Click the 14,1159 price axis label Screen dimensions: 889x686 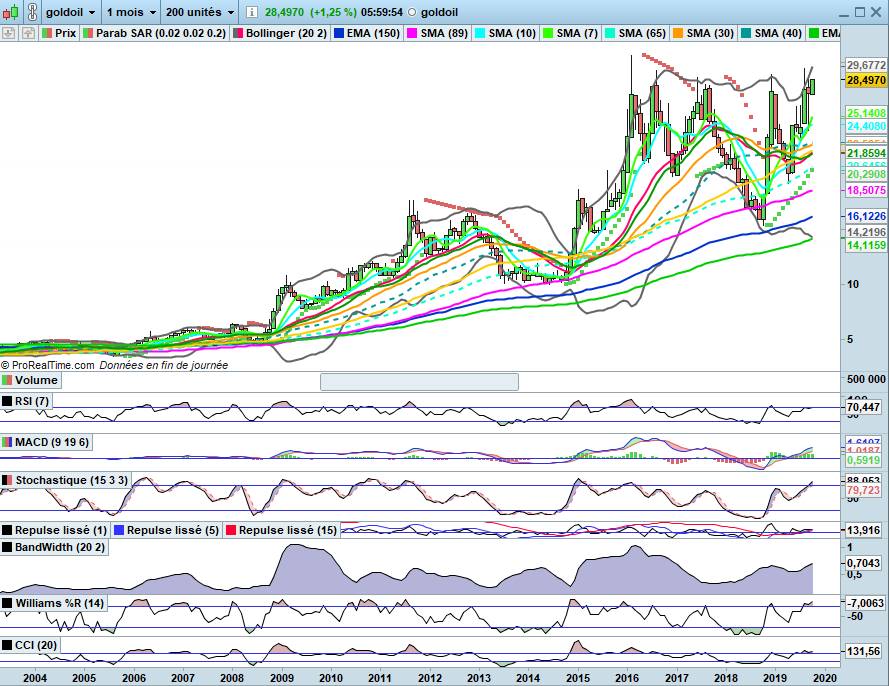tap(866, 245)
